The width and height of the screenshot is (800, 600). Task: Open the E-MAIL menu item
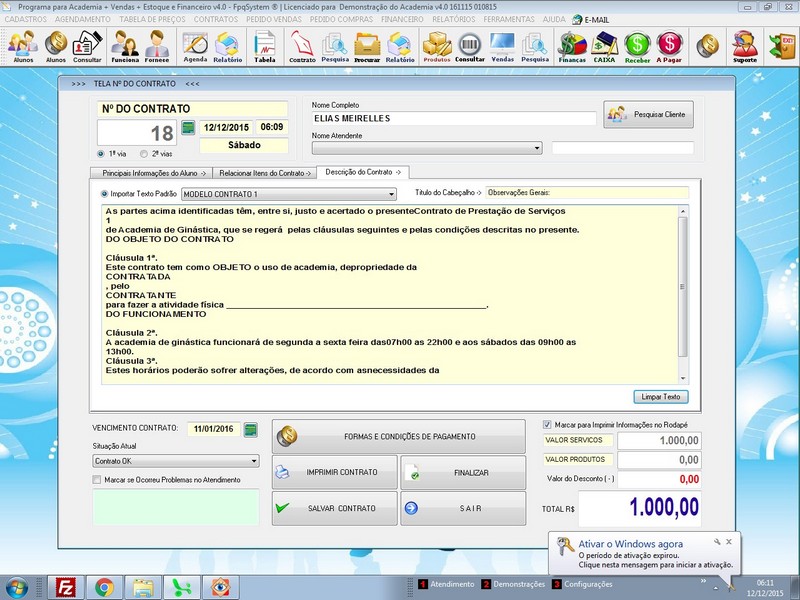coord(591,19)
